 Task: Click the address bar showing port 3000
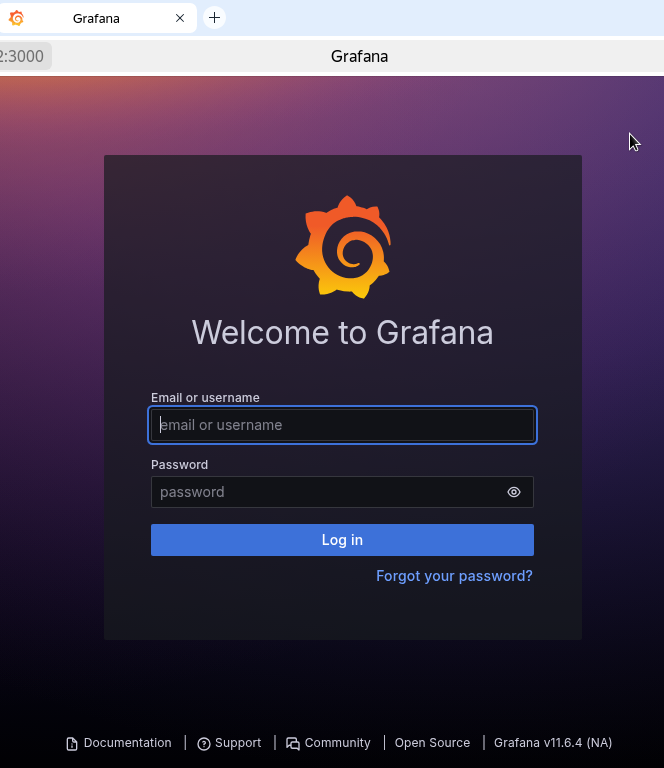(x=24, y=56)
